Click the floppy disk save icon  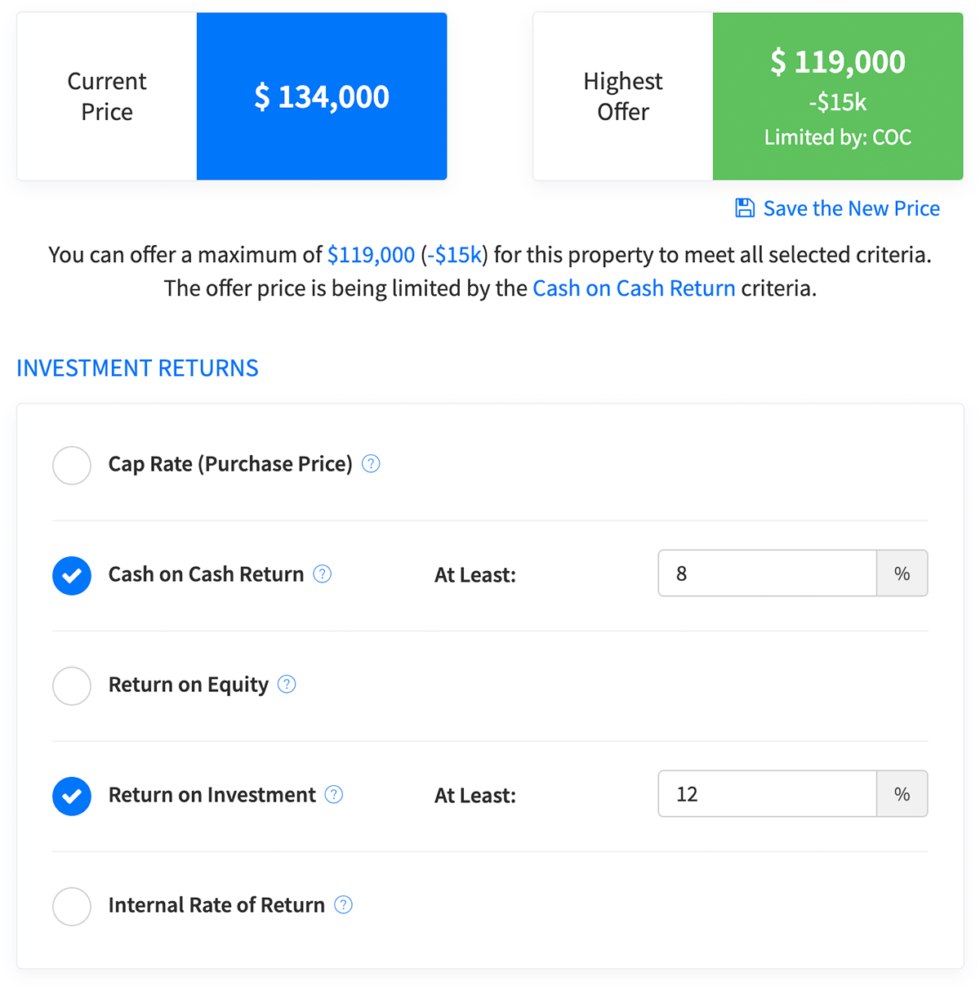pos(743,207)
